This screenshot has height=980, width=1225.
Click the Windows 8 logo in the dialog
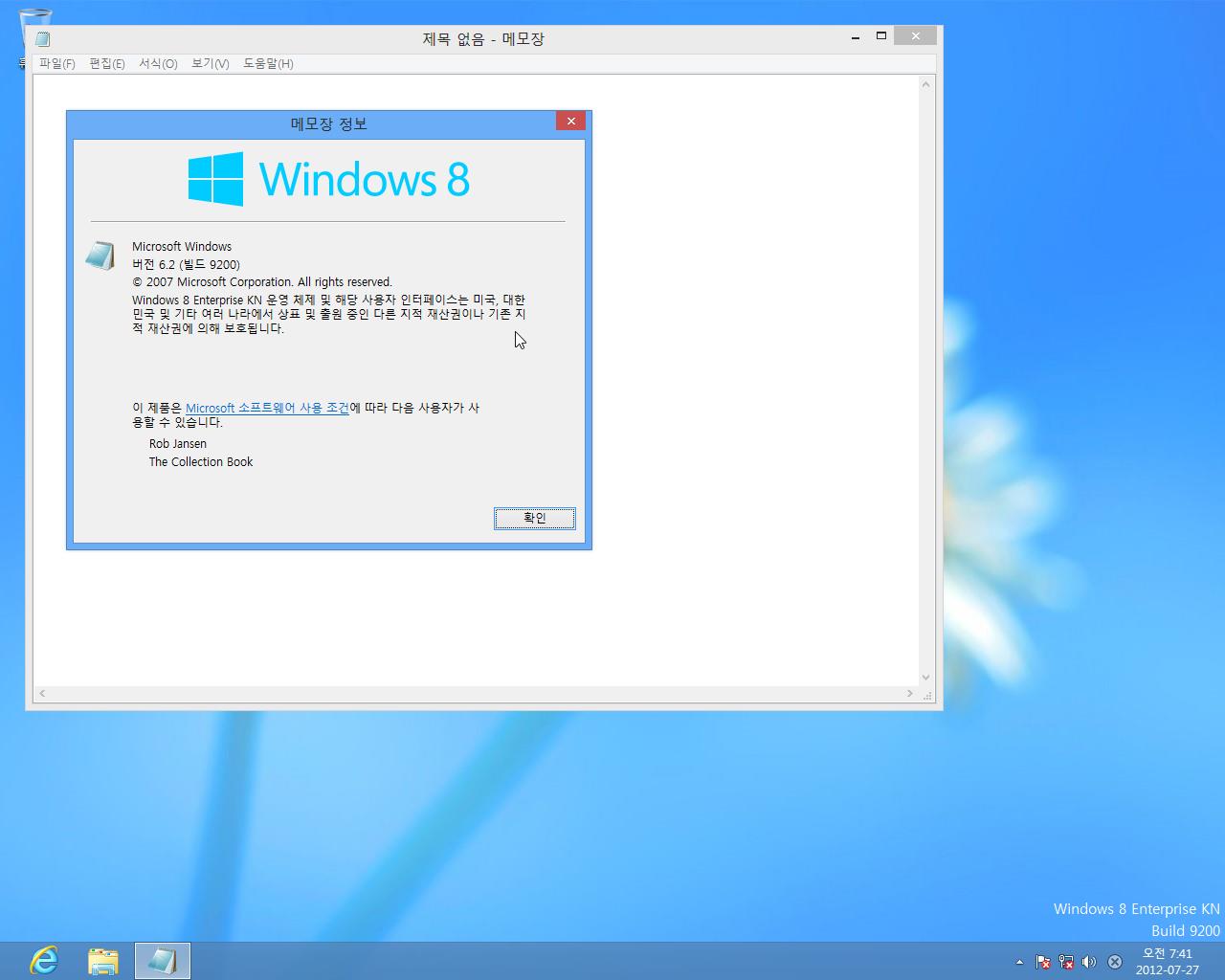[x=328, y=179]
